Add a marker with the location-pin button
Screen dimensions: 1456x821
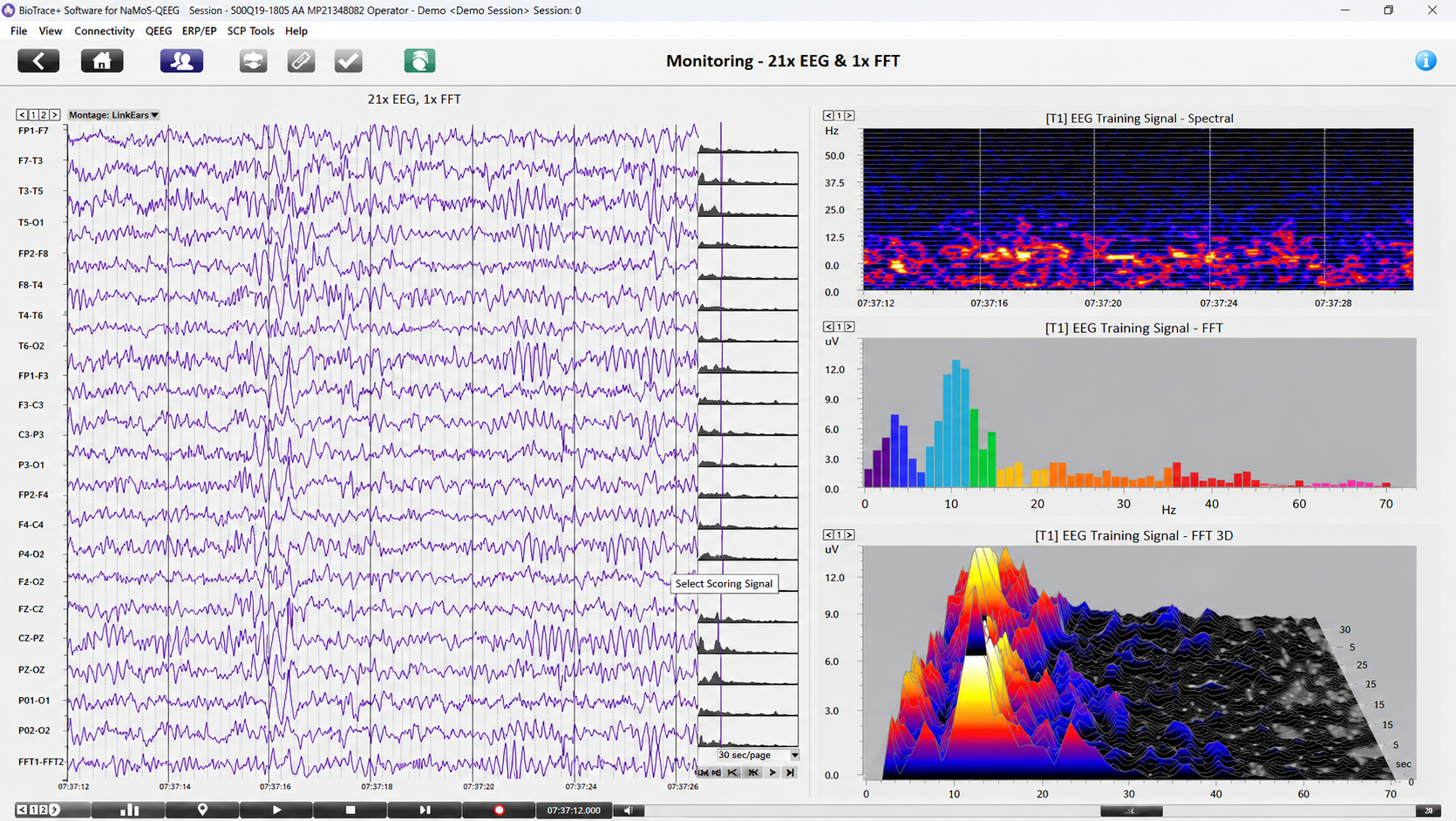(x=202, y=810)
